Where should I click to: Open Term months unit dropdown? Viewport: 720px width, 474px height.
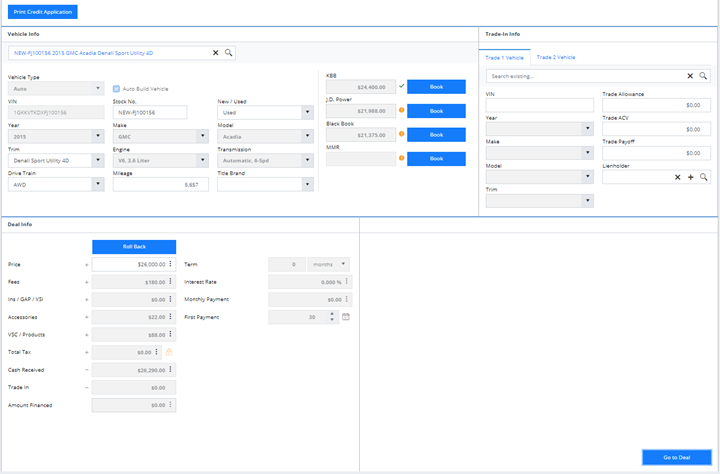click(329, 264)
